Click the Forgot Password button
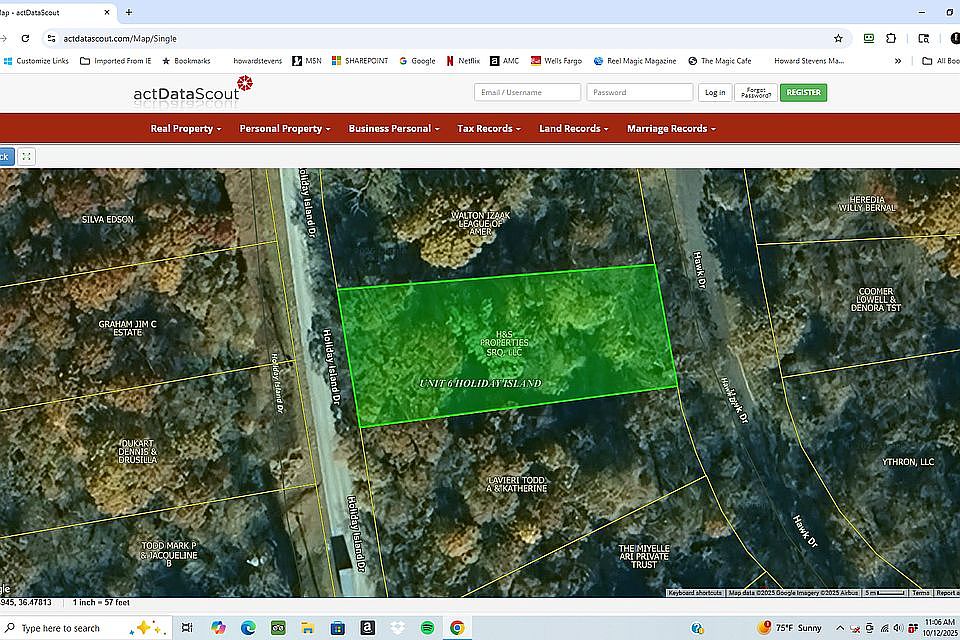 [x=755, y=92]
